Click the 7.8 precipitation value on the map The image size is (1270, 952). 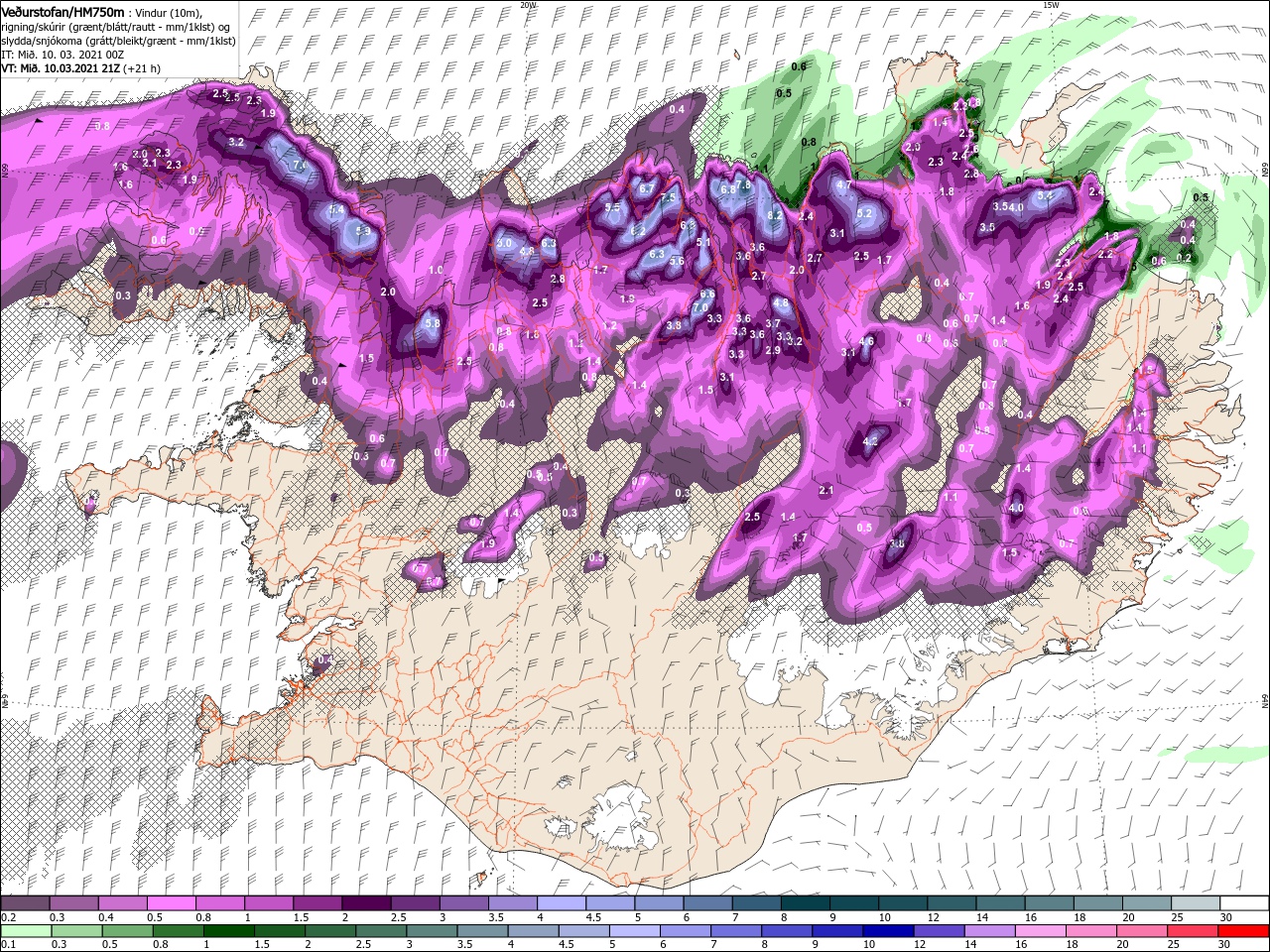pyautogui.click(x=745, y=185)
